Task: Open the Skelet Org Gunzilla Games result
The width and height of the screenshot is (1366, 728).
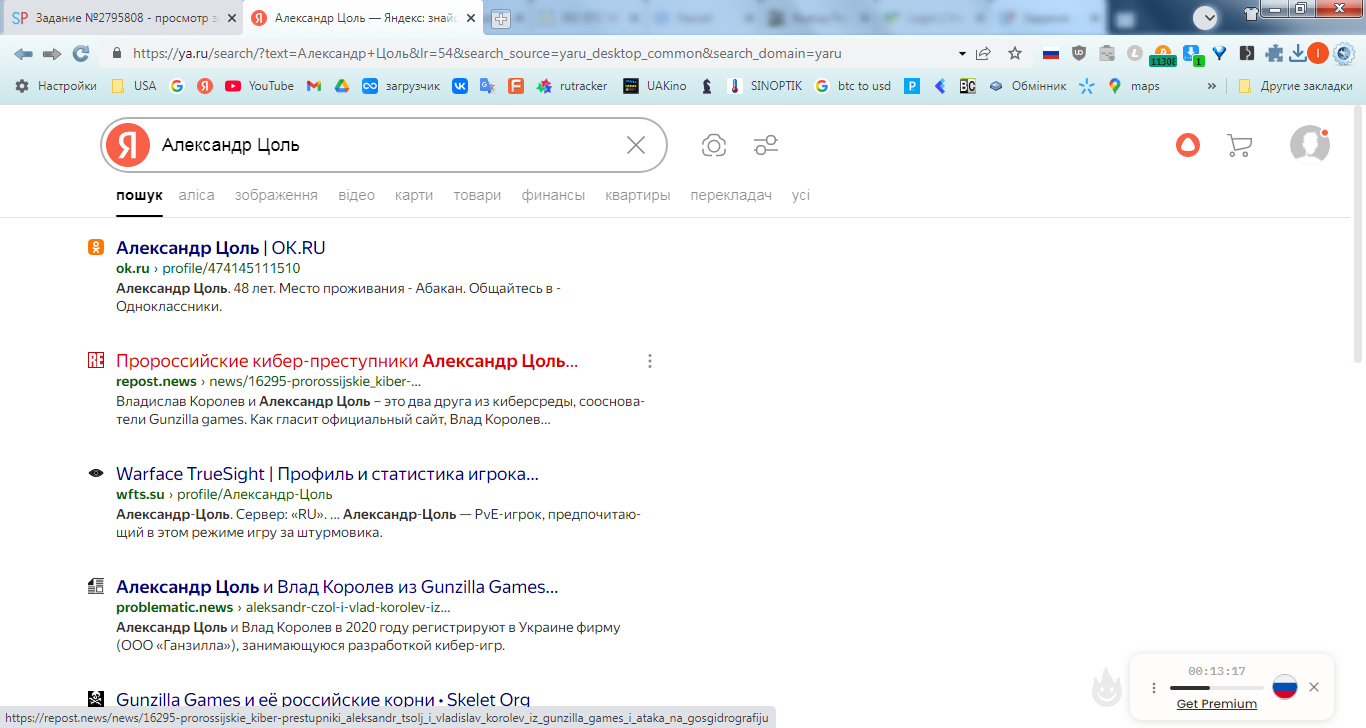Action: 323,700
